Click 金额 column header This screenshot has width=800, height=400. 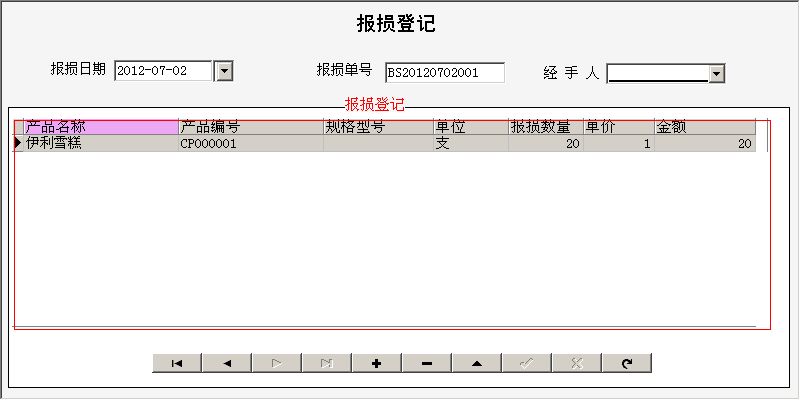click(x=705, y=127)
